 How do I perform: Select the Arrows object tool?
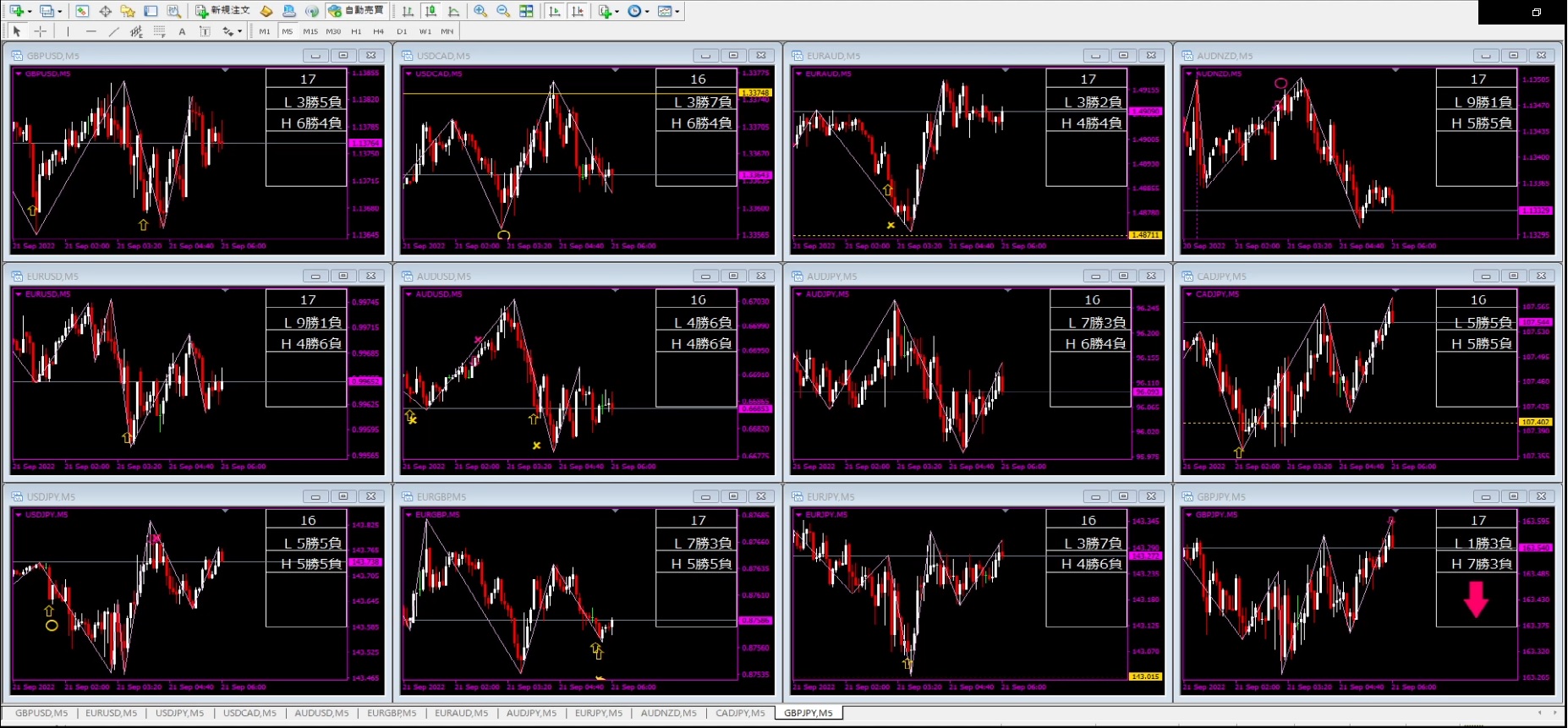(228, 31)
